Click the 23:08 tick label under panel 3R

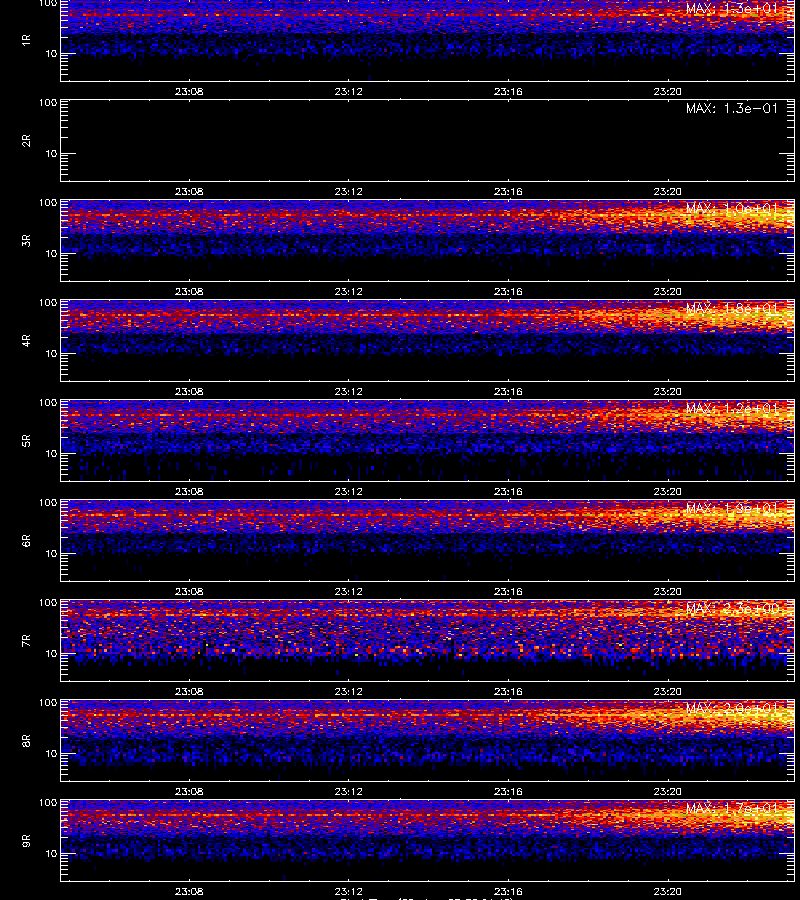[x=189, y=291]
